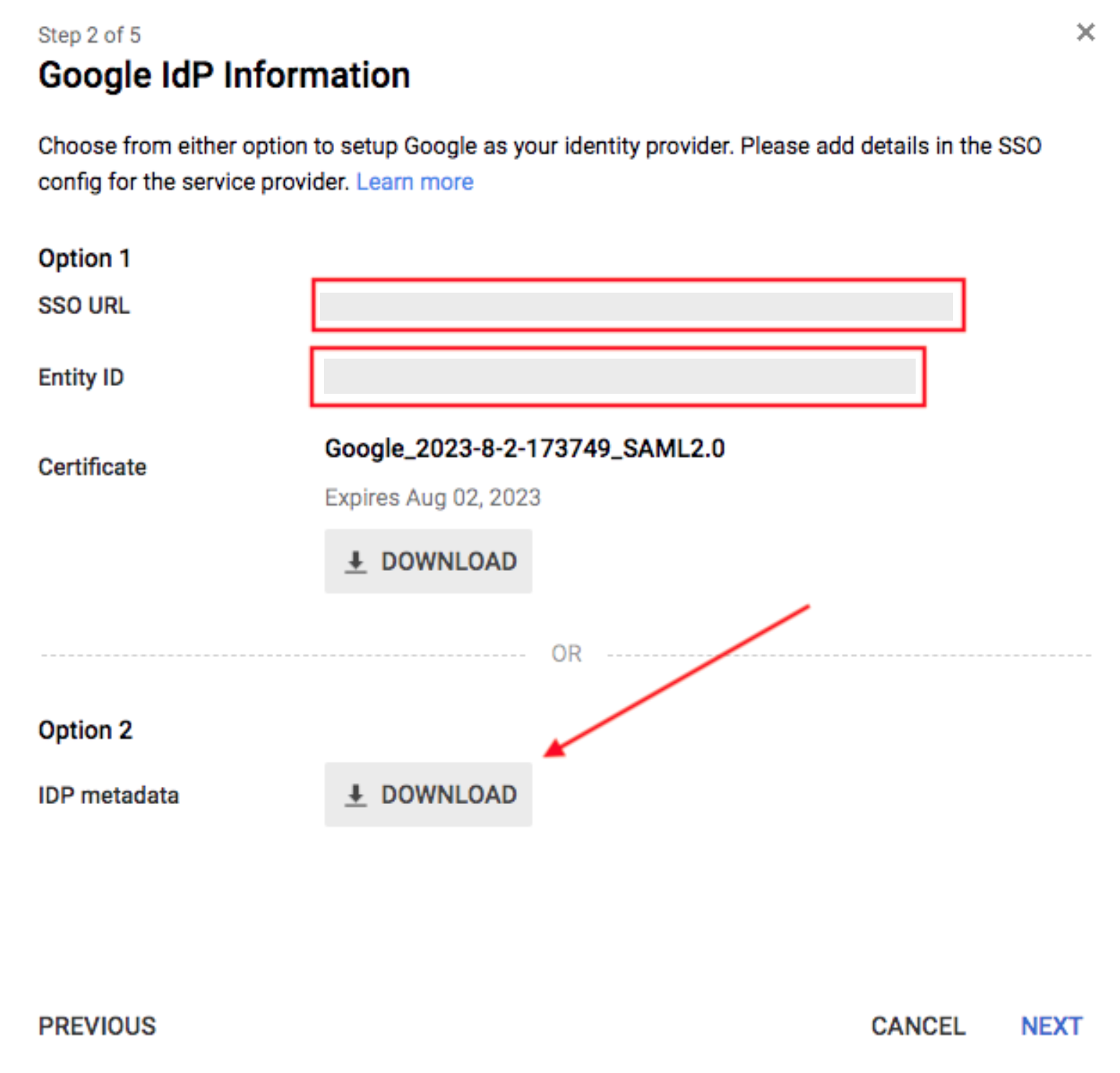Click the Option 1 heading
This screenshot has width=1120, height=1073.
point(85,258)
